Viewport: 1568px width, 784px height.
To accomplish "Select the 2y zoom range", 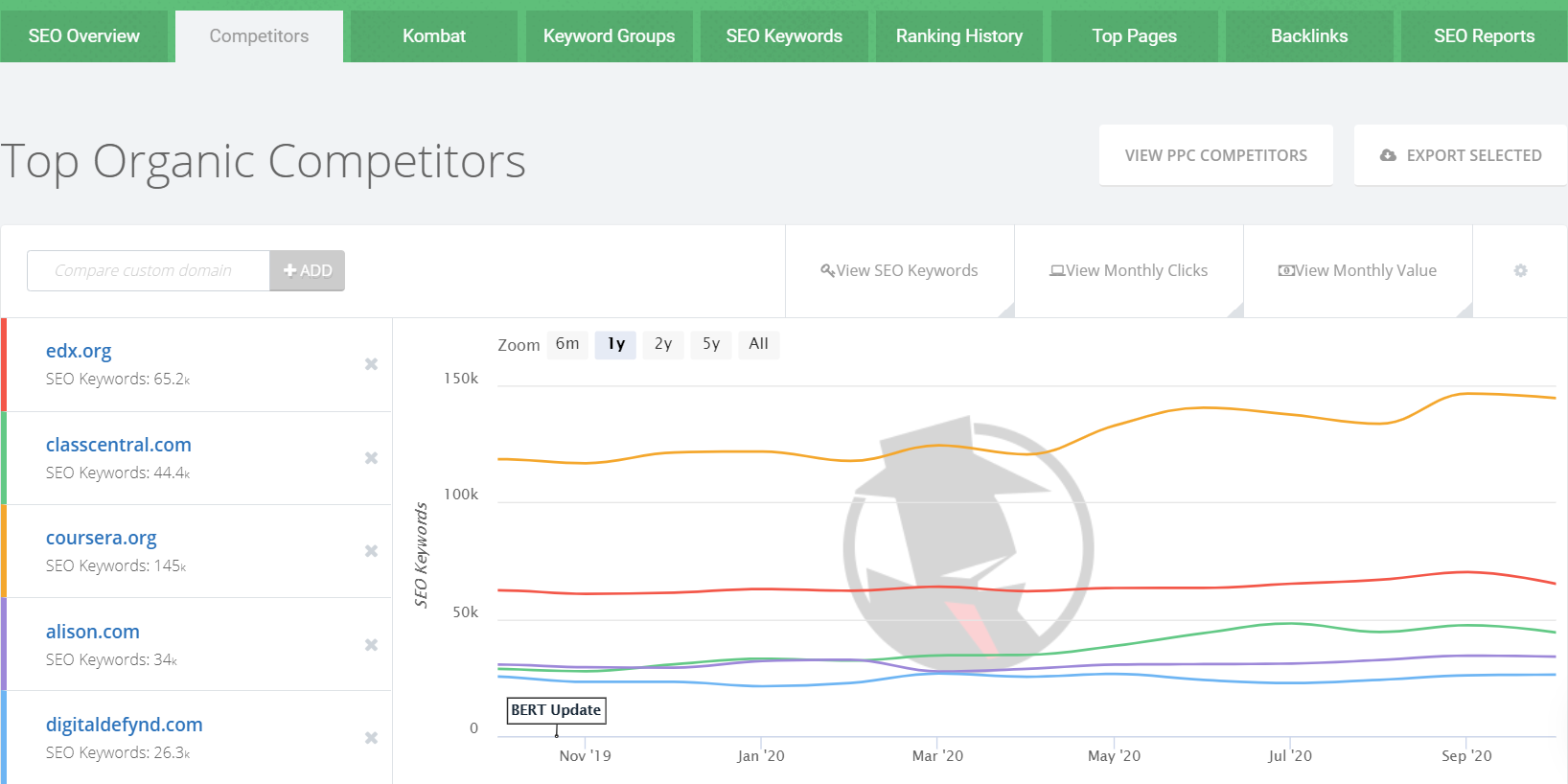I will [663, 344].
